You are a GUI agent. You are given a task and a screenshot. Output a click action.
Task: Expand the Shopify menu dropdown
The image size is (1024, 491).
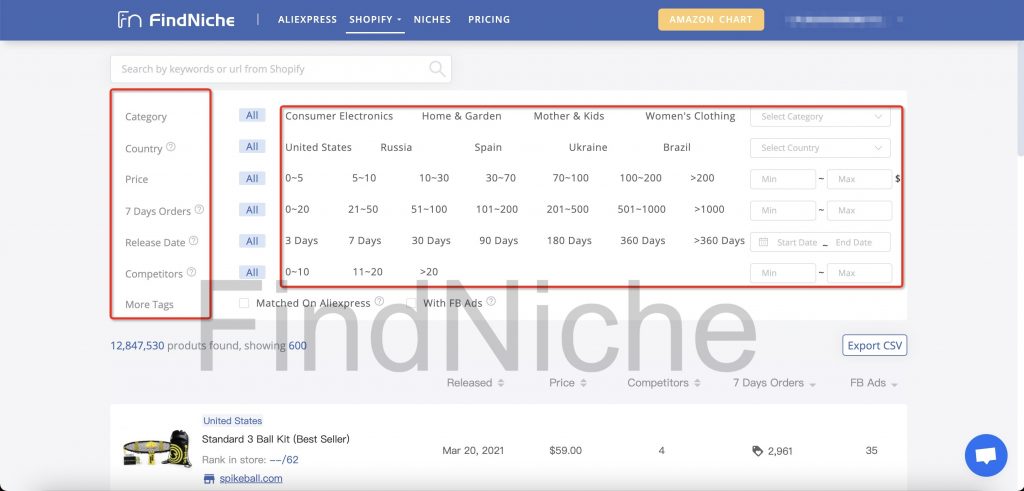(x=376, y=20)
